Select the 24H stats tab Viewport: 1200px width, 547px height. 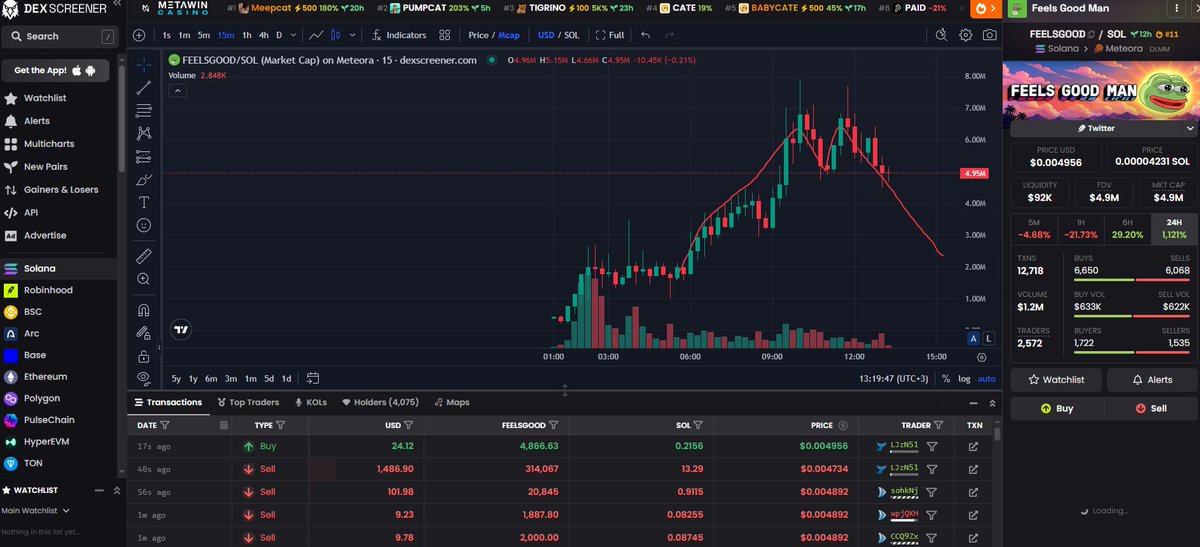point(1173,228)
